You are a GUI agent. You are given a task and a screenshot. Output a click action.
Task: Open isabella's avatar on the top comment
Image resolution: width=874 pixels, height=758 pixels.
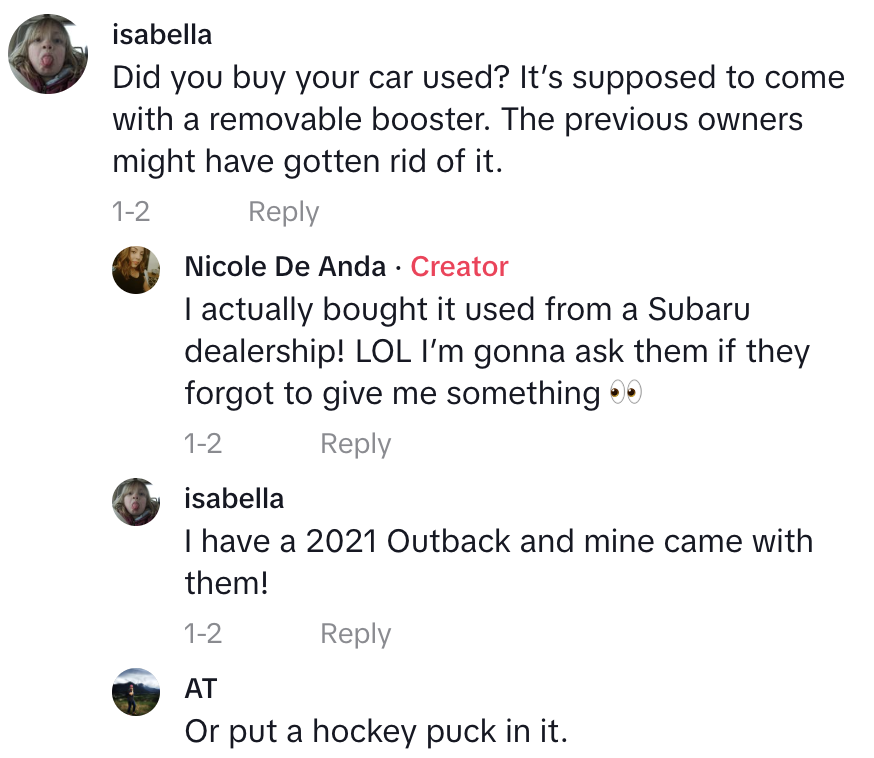click(48, 53)
